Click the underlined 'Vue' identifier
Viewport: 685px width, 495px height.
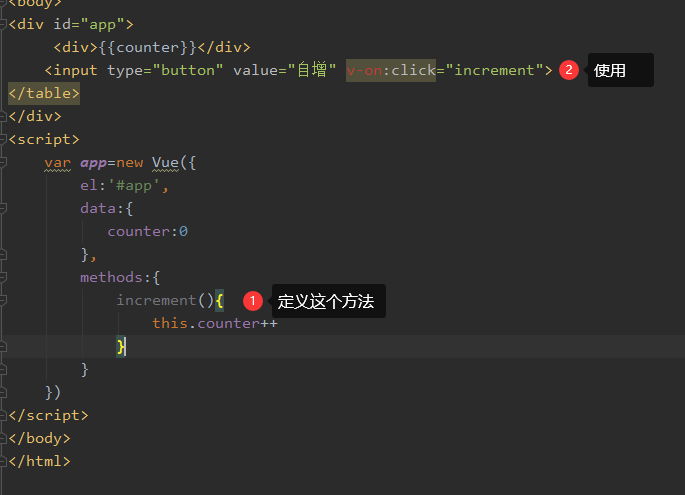(165, 163)
